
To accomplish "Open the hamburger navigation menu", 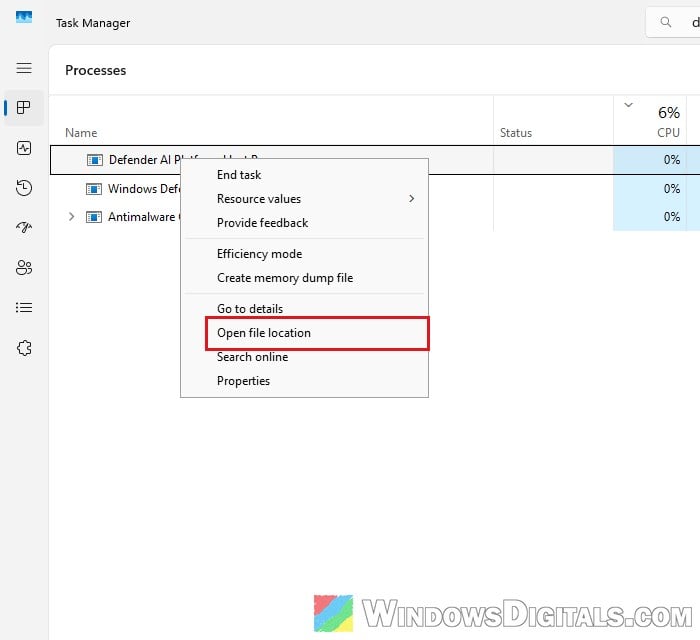I will click(24, 68).
